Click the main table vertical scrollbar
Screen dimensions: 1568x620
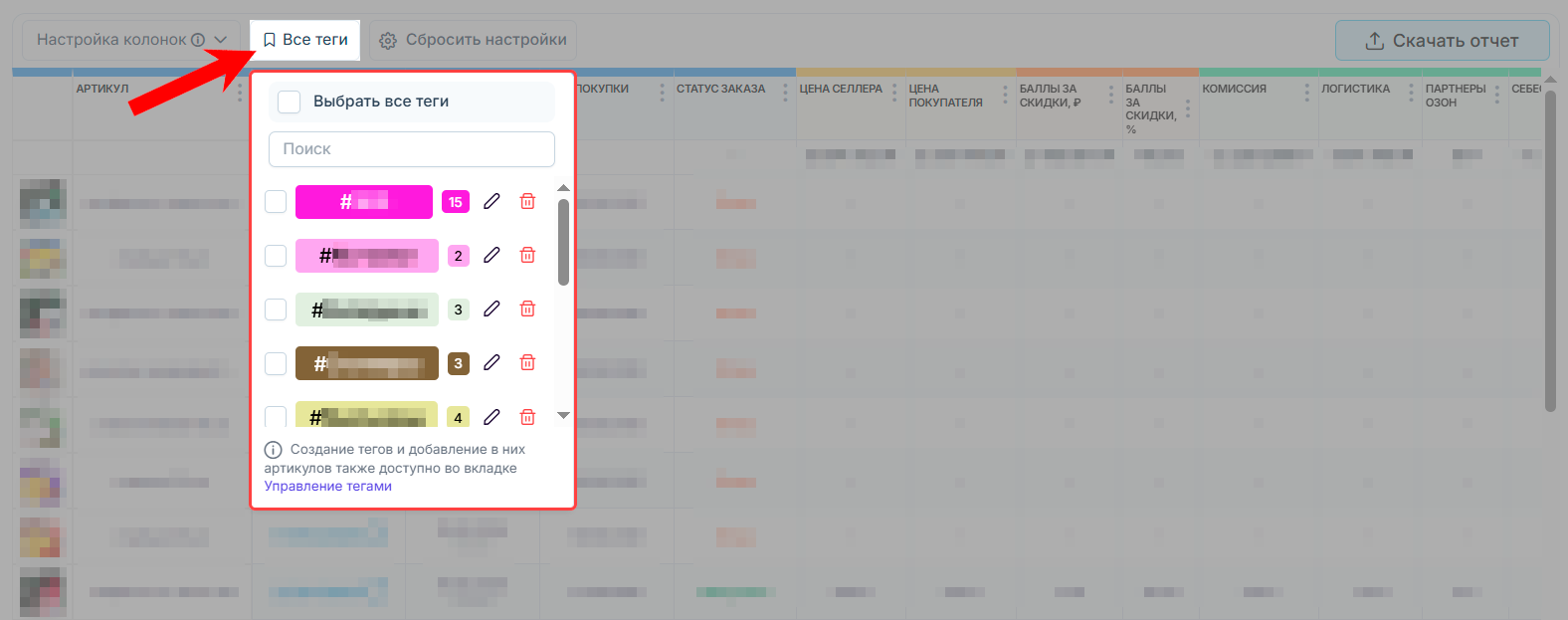point(1550,251)
